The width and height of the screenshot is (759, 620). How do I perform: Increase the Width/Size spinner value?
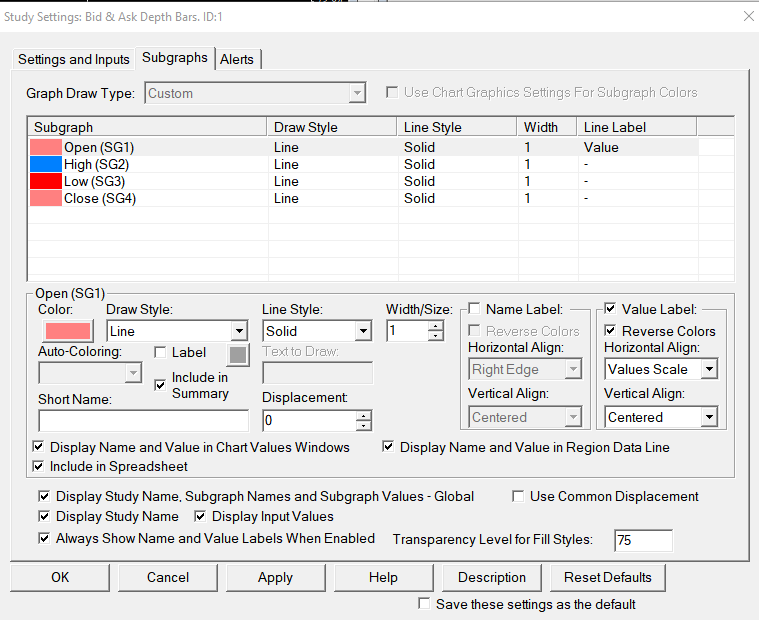pyautogui.click(x=435, y=326)
